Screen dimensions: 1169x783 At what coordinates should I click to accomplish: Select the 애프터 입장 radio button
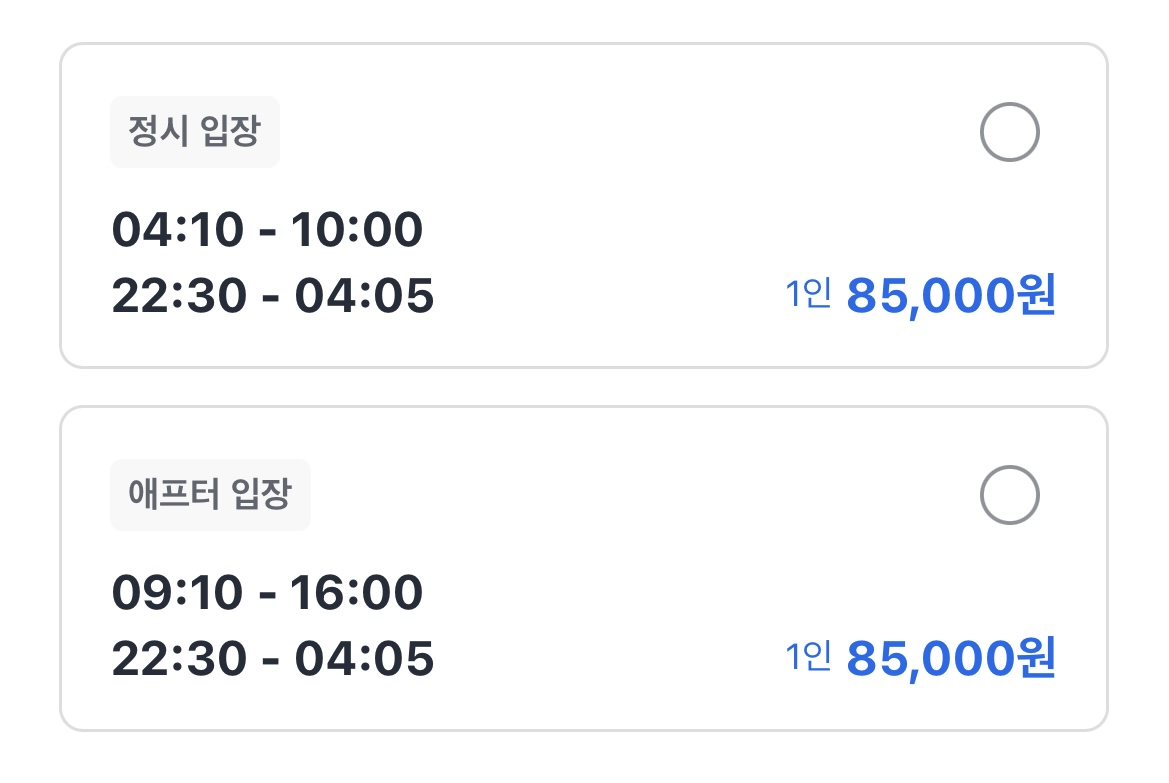click(x=1009, y=495)
